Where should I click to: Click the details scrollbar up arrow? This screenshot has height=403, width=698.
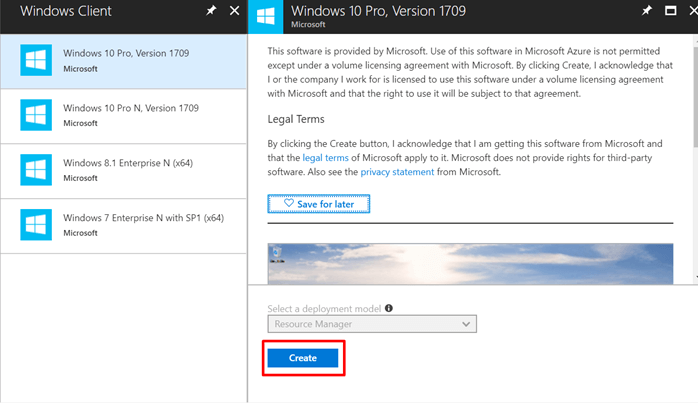click(x=692, y=41)
